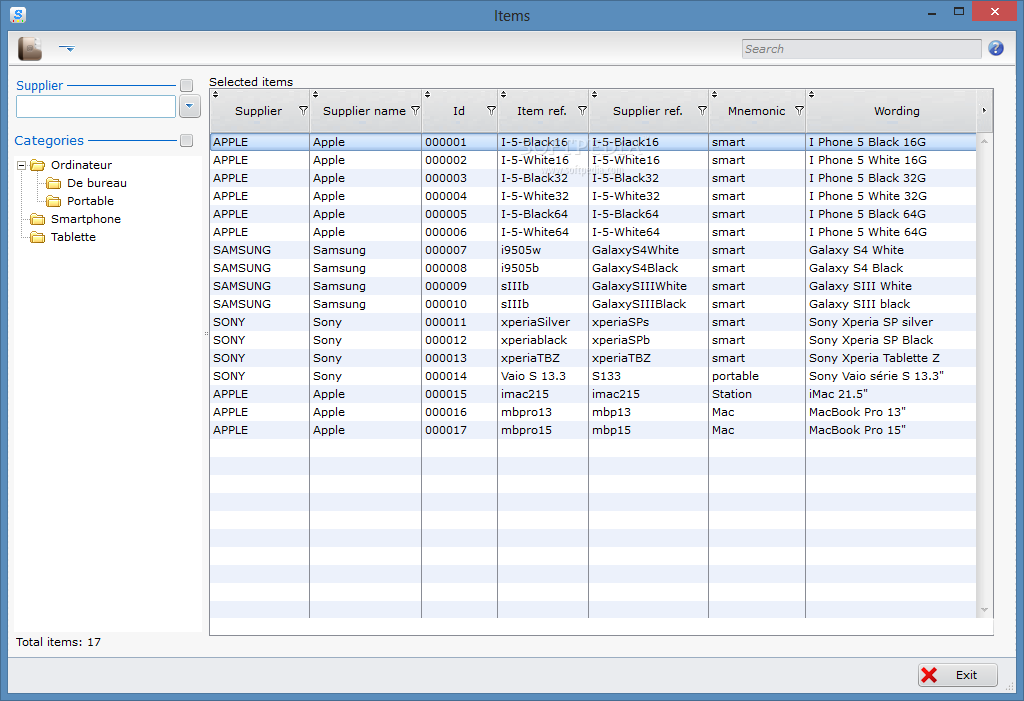Image resolution: width=1024 pixels, height=701 pixels.
Task: Click the blue help question mark icon
Action: click(995, 48)
